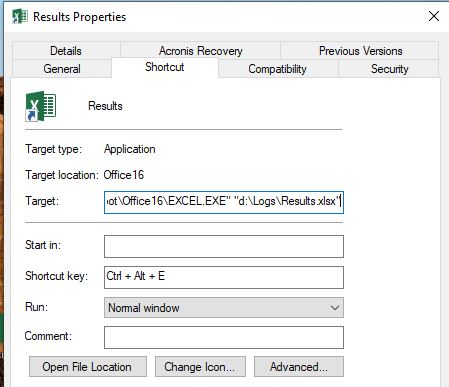Switch to the Details tab
This screenshot has height=387, width=449.
coord(66,51)
